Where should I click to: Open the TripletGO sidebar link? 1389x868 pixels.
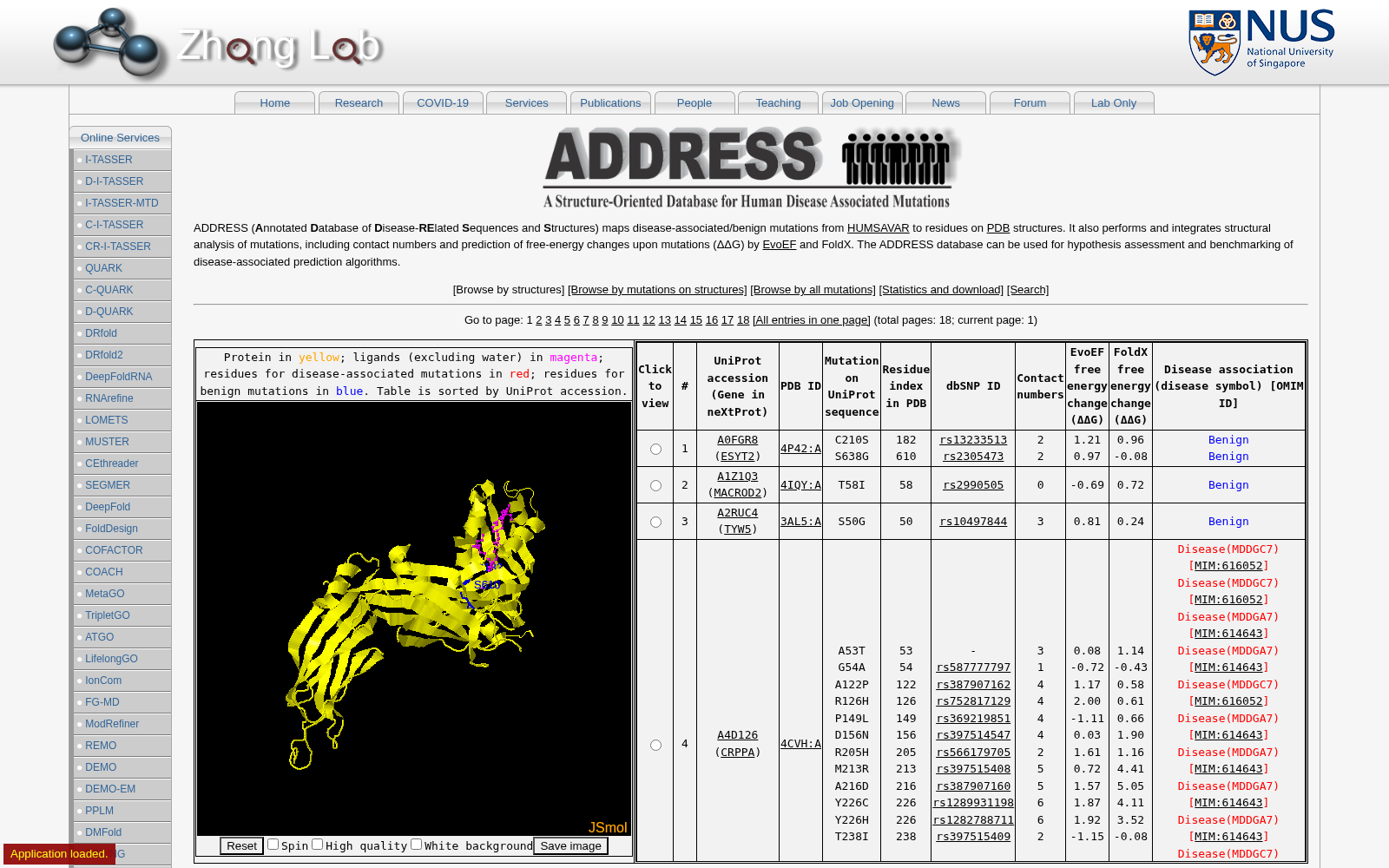pos(108,615)
